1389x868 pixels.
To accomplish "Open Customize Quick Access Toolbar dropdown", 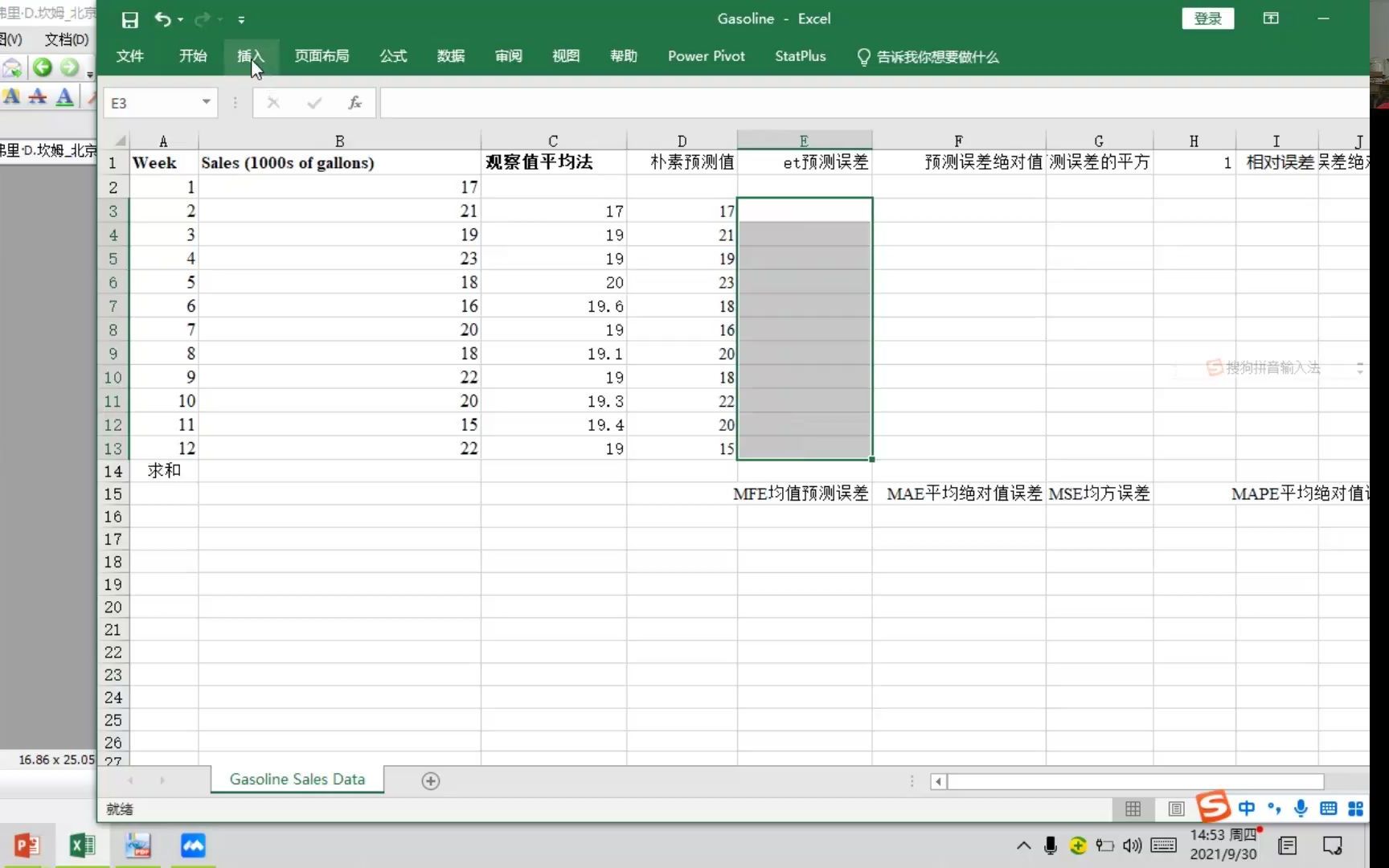I will coord(241,20).
